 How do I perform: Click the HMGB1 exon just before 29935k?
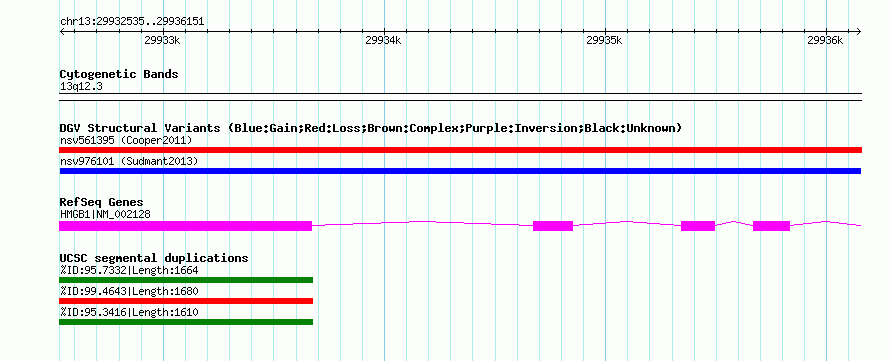click(x=553, y=226)
